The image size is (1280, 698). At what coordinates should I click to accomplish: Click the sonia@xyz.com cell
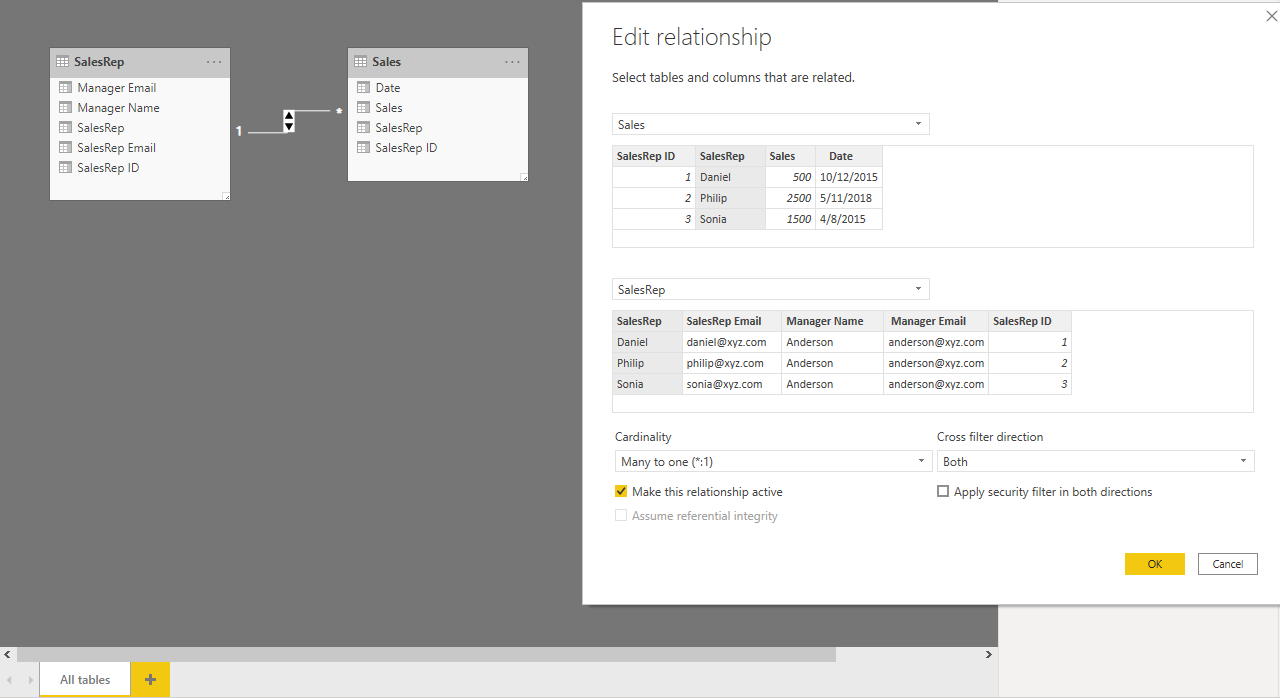point(732,384)
